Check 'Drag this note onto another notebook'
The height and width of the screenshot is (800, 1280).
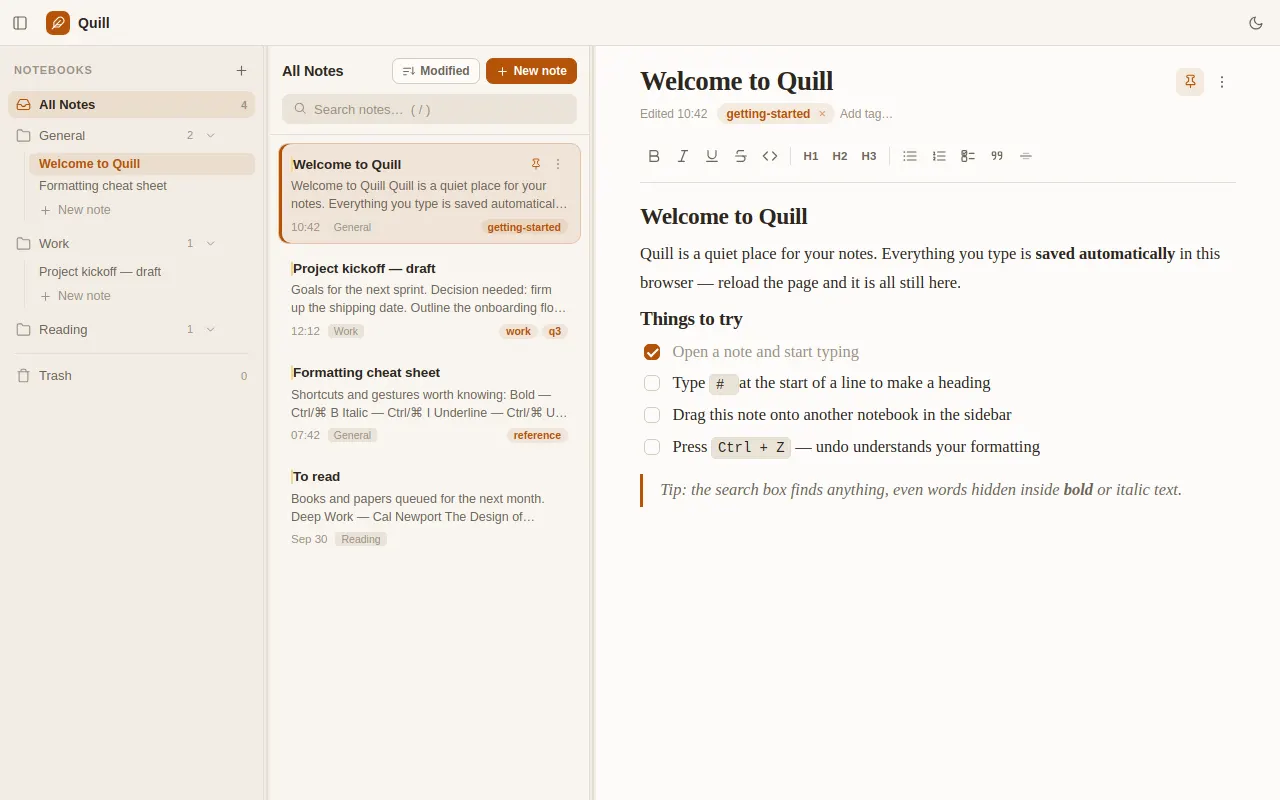pos(652,415)
